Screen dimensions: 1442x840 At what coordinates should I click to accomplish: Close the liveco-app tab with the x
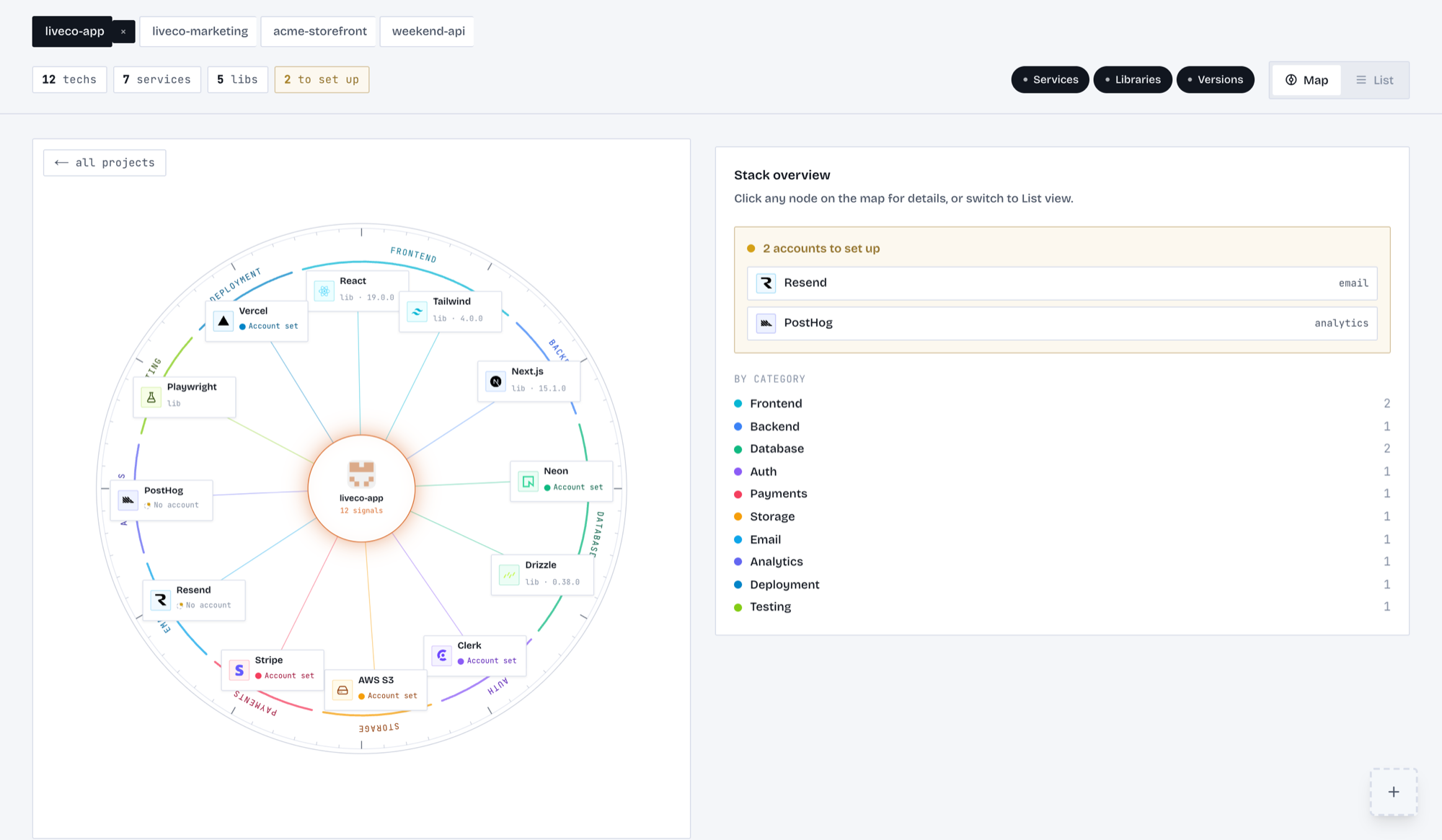[123, 32]
